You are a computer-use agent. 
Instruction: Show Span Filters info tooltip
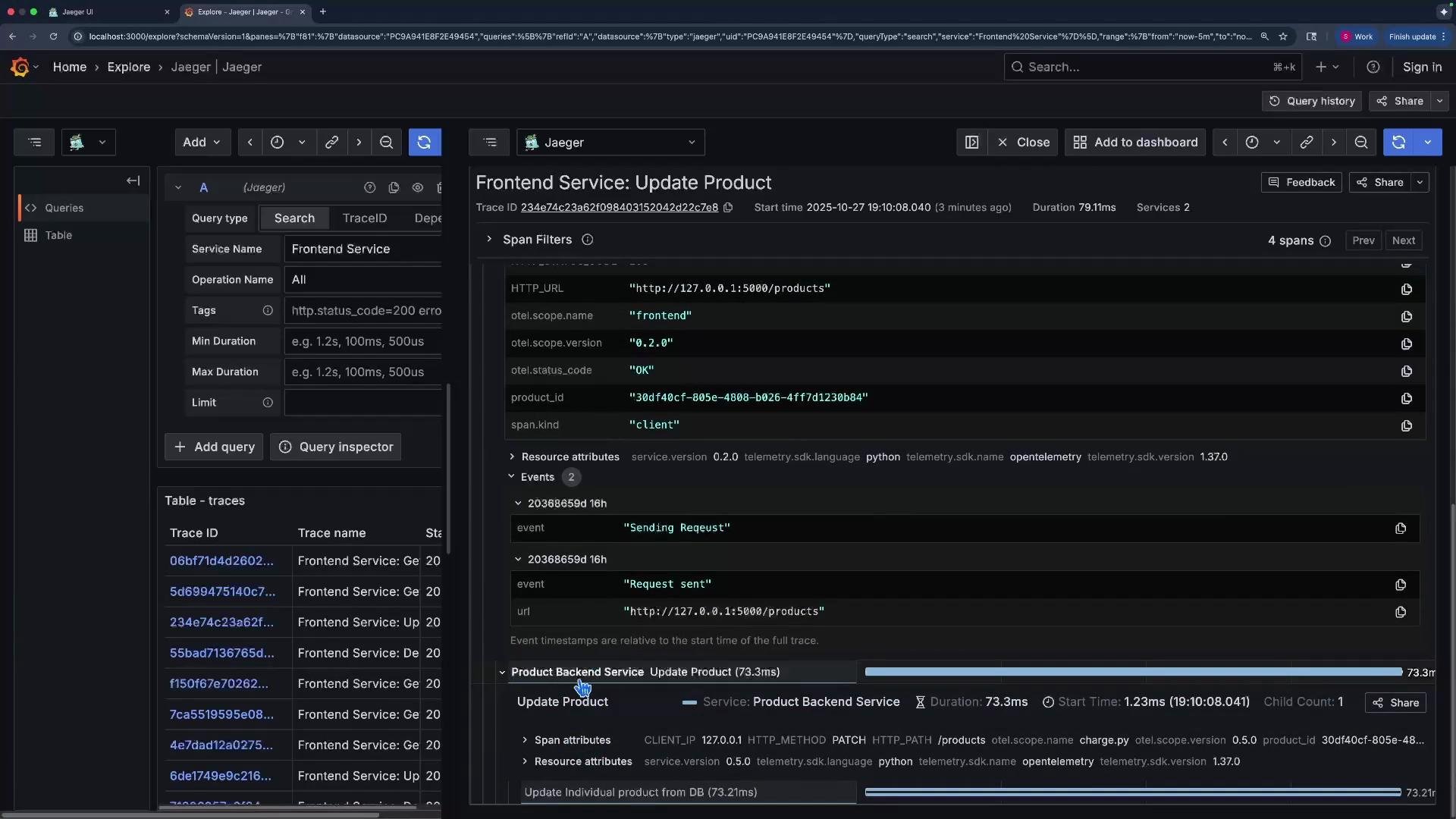click(587, 240)
